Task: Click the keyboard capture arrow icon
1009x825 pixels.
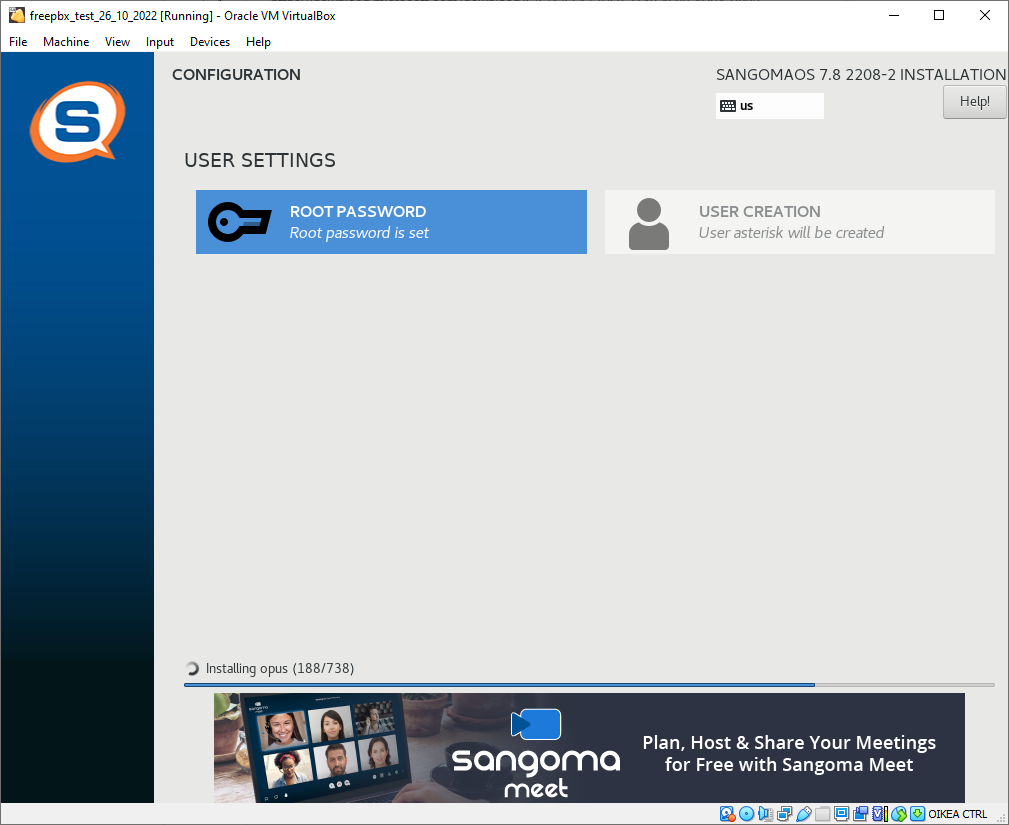Action: [918, 814]
